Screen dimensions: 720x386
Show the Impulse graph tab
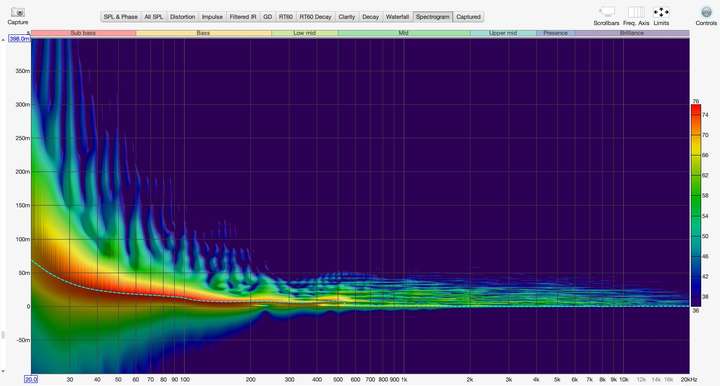pyautogui.click(x=212, y=17)
